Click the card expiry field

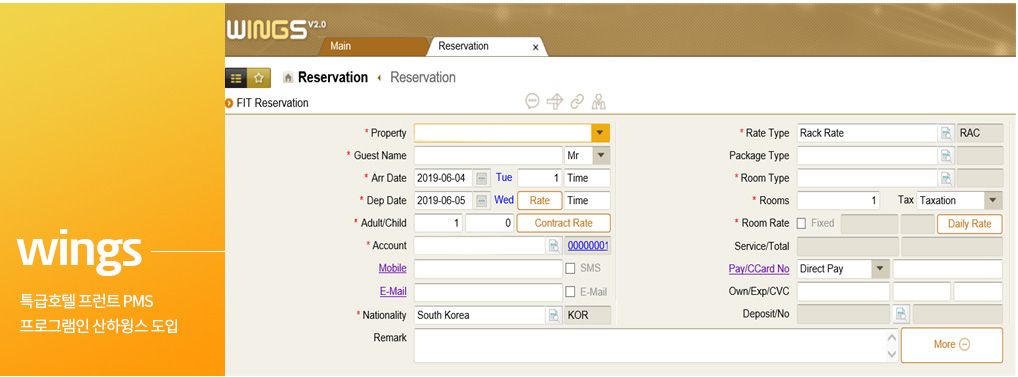[922, 291]
